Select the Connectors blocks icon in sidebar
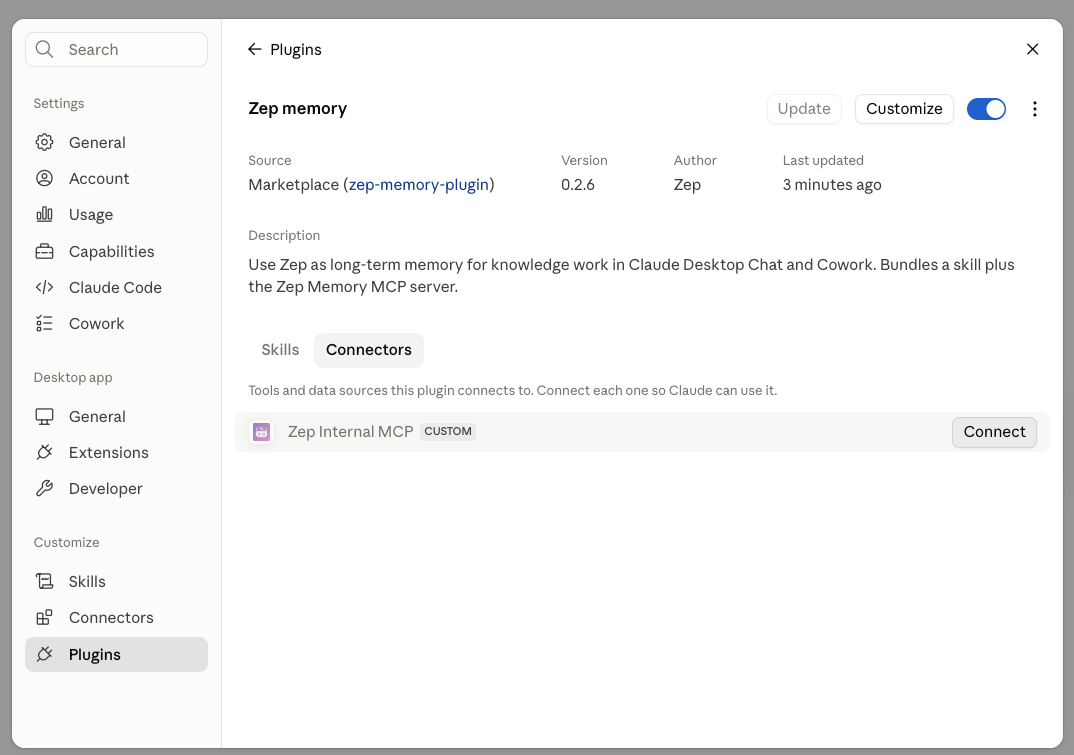Image resolution: width=1074 pixels, height=755 pixels. coord(45,618)
